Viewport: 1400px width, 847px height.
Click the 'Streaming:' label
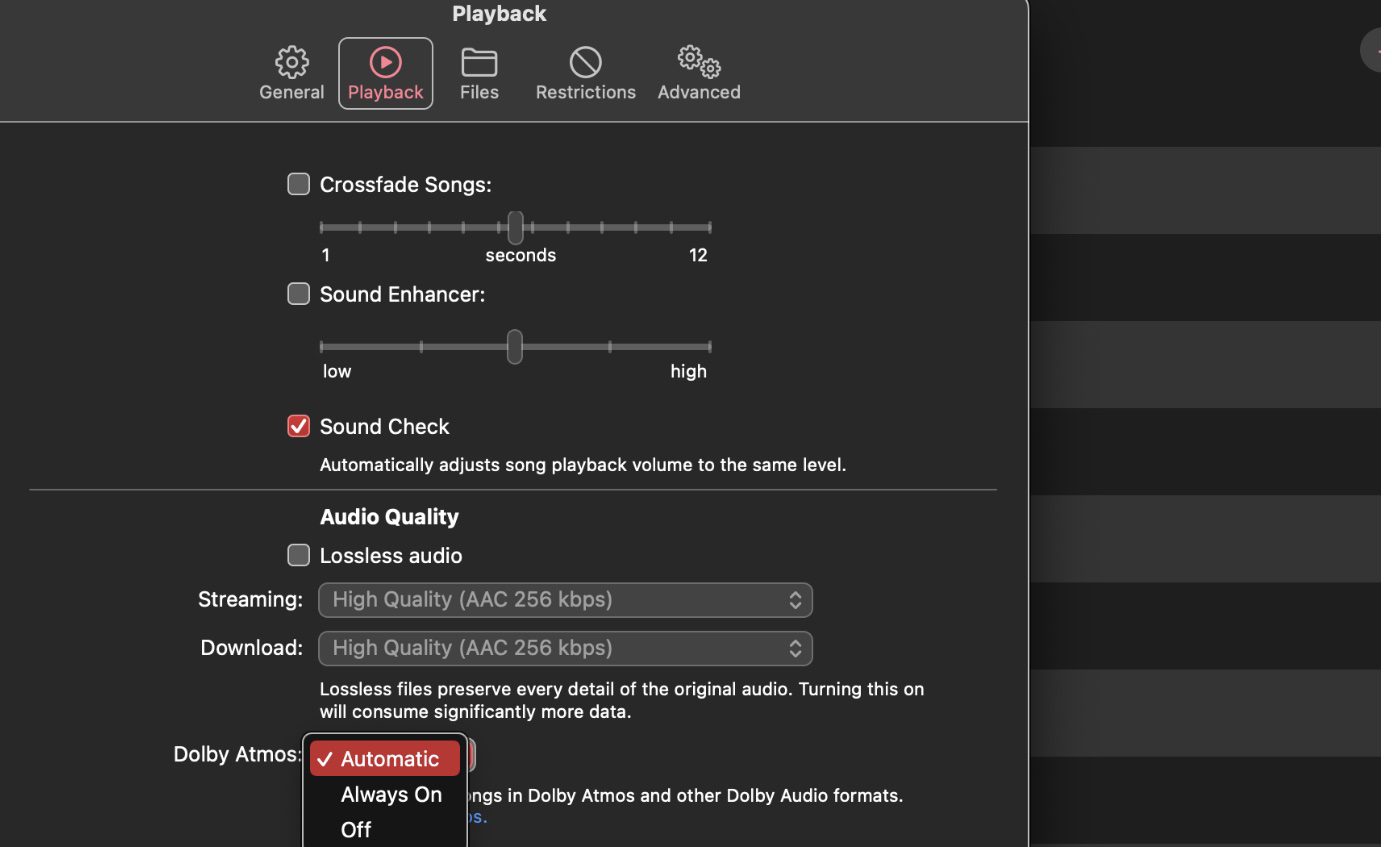[250, 599]
